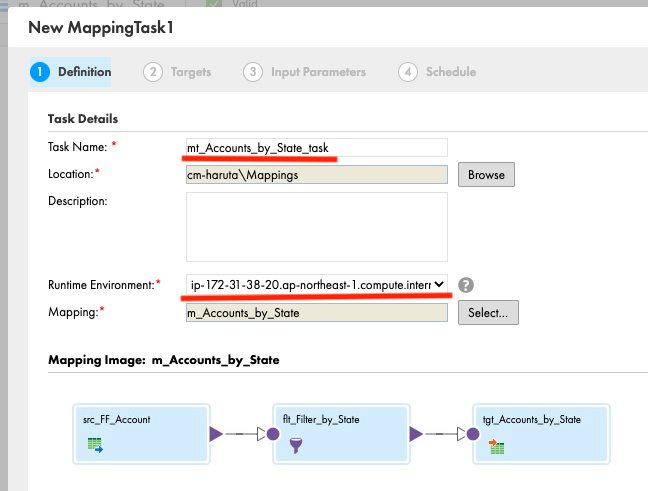
Task: Go to the Targets step tab
Action: 177,72
